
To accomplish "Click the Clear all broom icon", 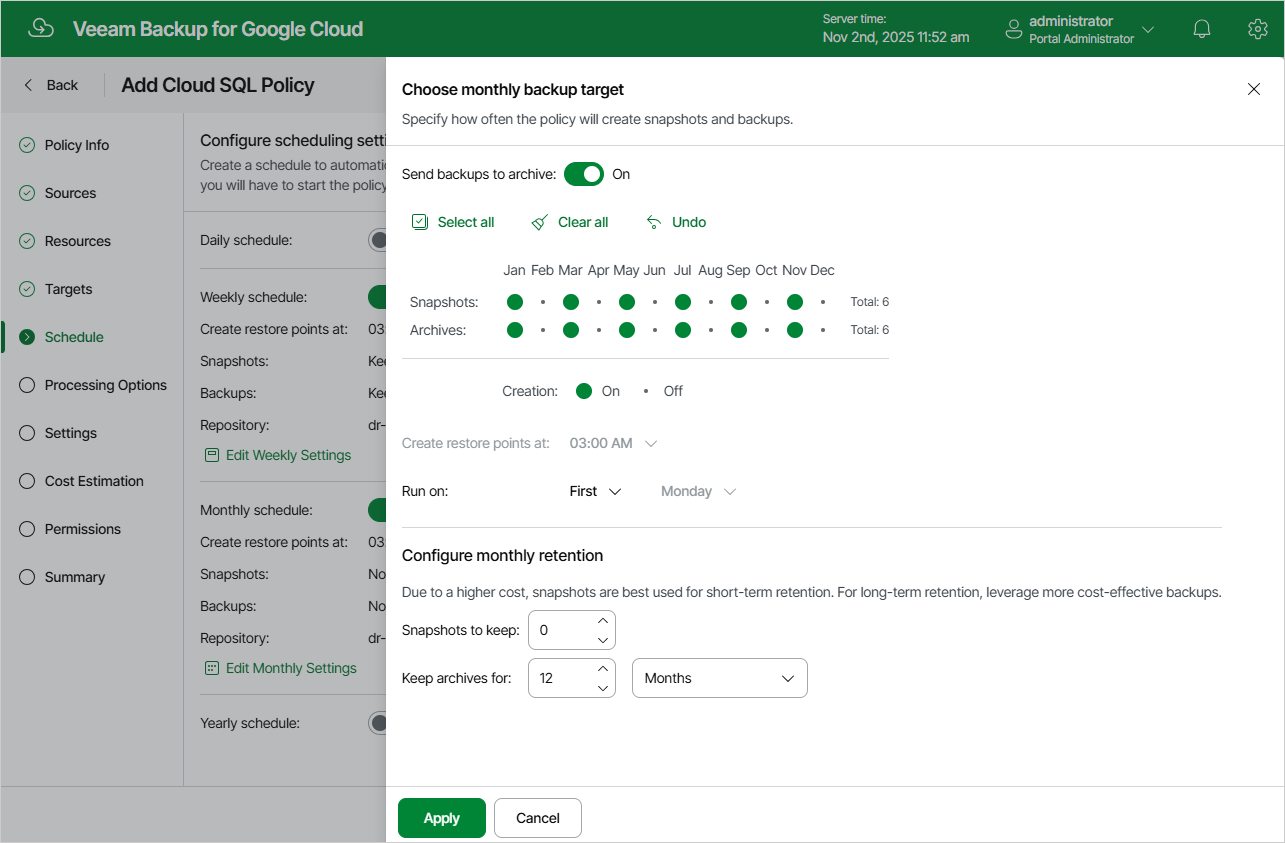I will (x=540, y=222).
